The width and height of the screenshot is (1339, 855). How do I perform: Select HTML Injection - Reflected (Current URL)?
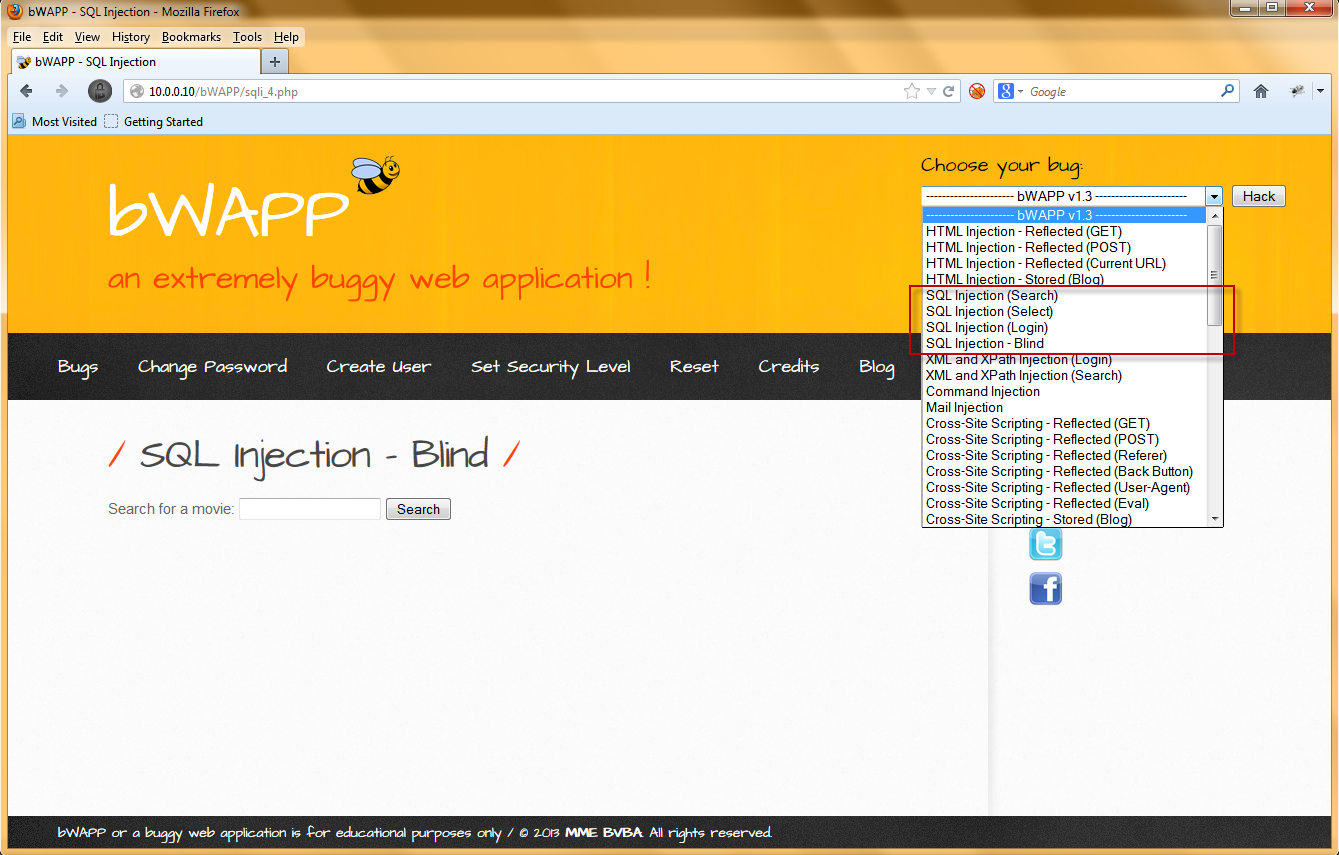coord(1065,263)
